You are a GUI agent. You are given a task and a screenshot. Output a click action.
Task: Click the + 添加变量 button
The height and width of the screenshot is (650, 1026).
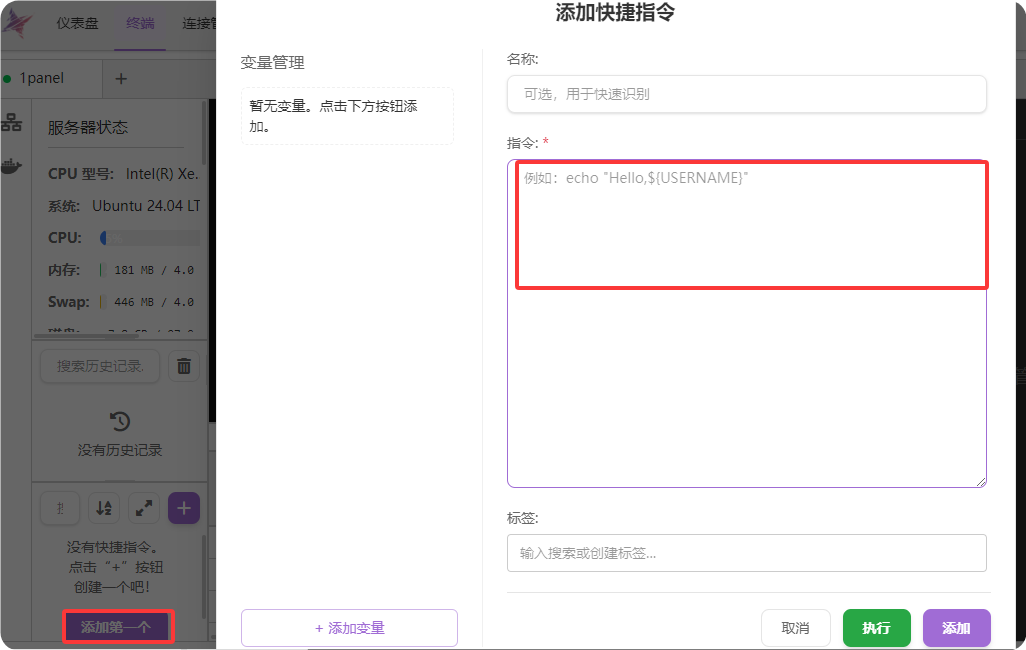pyautogui.click(x=349, y=628)
